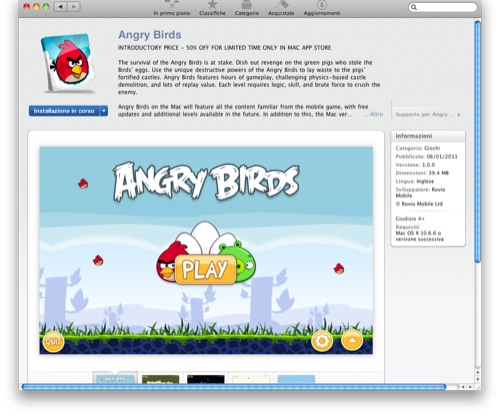Open the dropdown arrow beside Installazione in corso
The width and height of the screenshot is (500, 416).
coord(104,111)
